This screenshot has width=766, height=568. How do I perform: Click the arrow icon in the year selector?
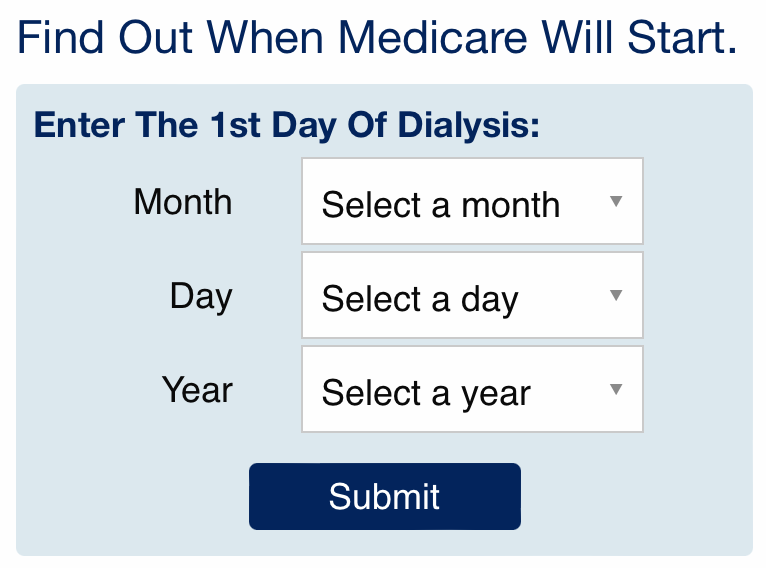pyautogui.click(x=616, y=389)
